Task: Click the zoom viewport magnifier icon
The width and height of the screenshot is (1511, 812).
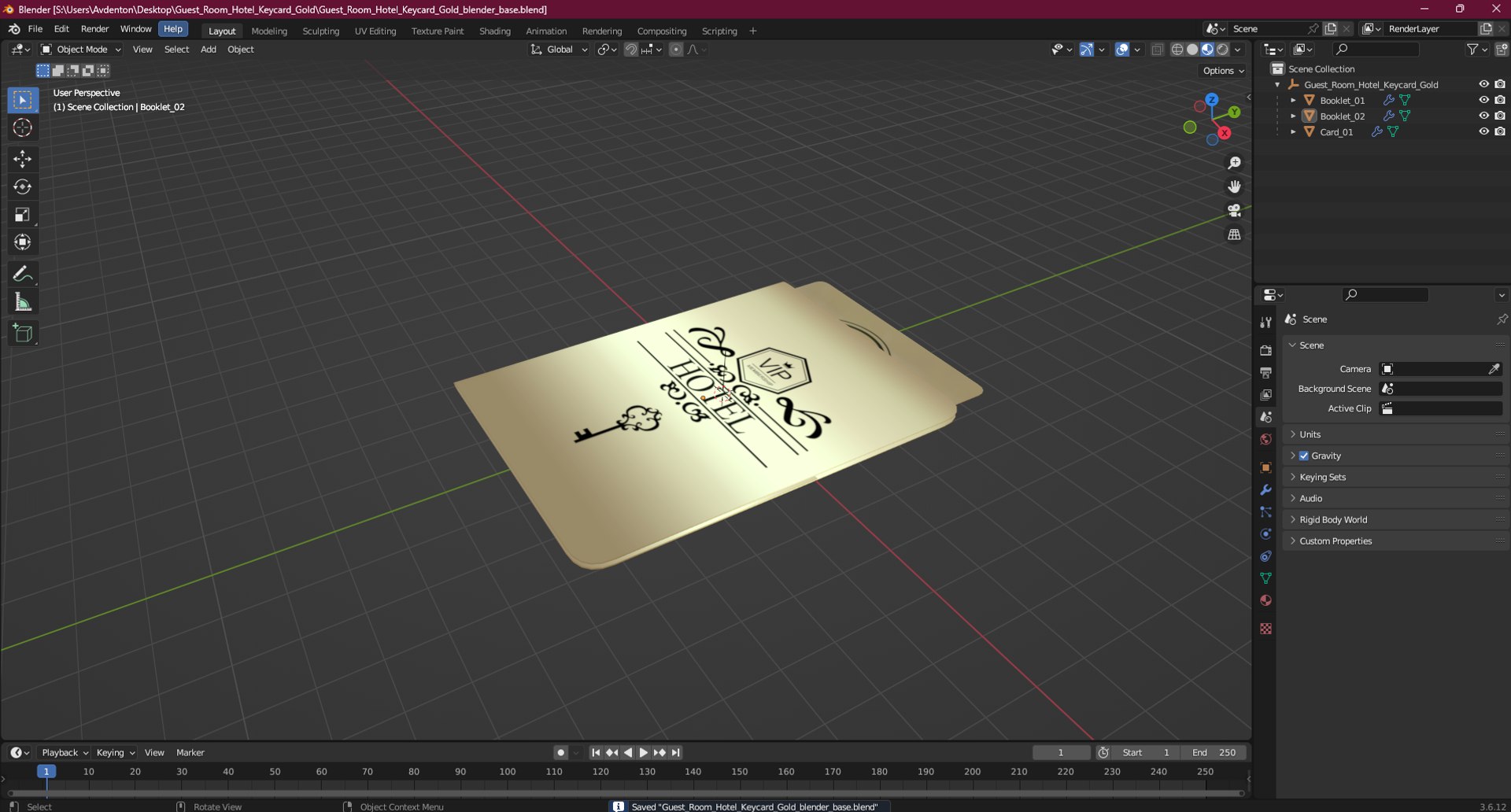Action: (1234, 163)
